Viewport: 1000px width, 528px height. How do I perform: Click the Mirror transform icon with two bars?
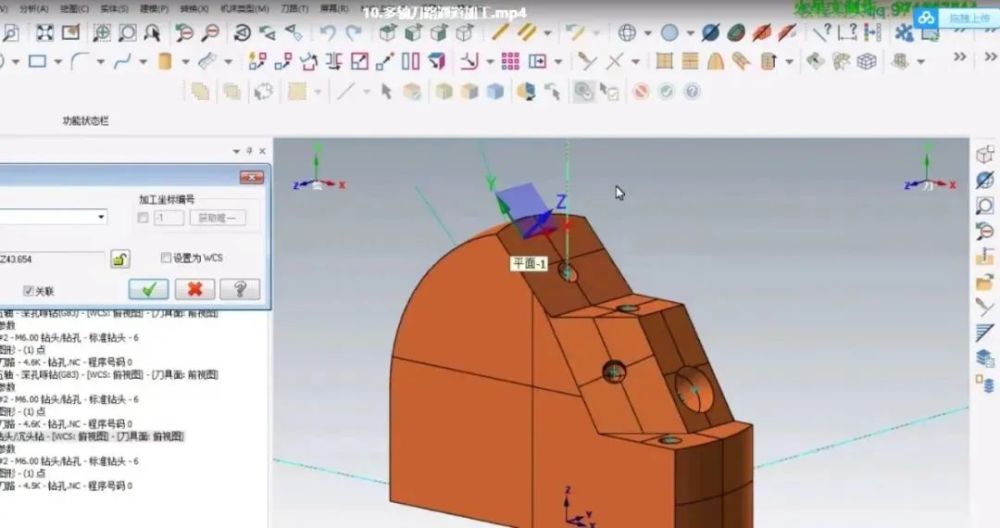411,61
